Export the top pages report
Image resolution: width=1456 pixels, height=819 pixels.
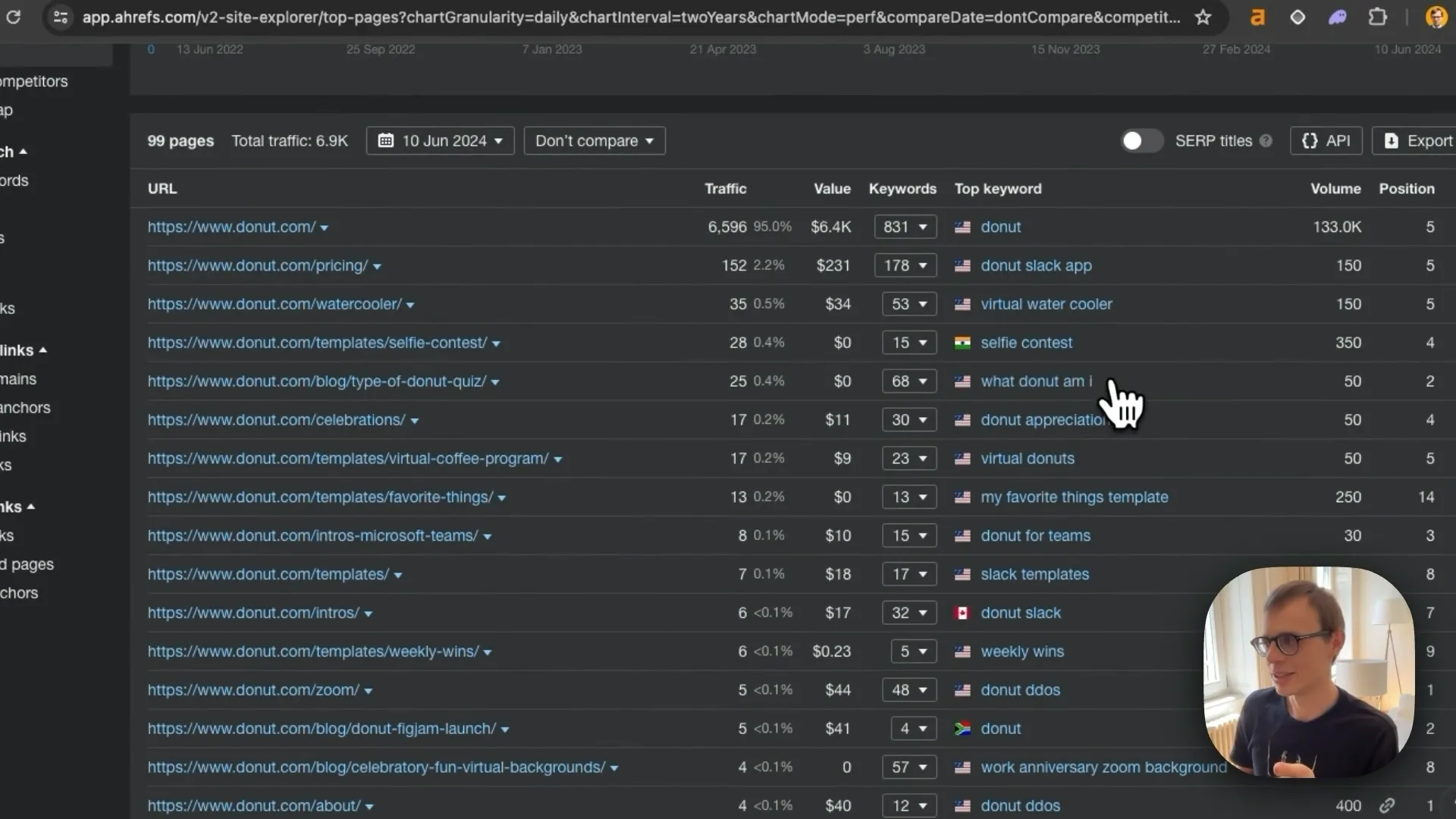coord(1417,141)
